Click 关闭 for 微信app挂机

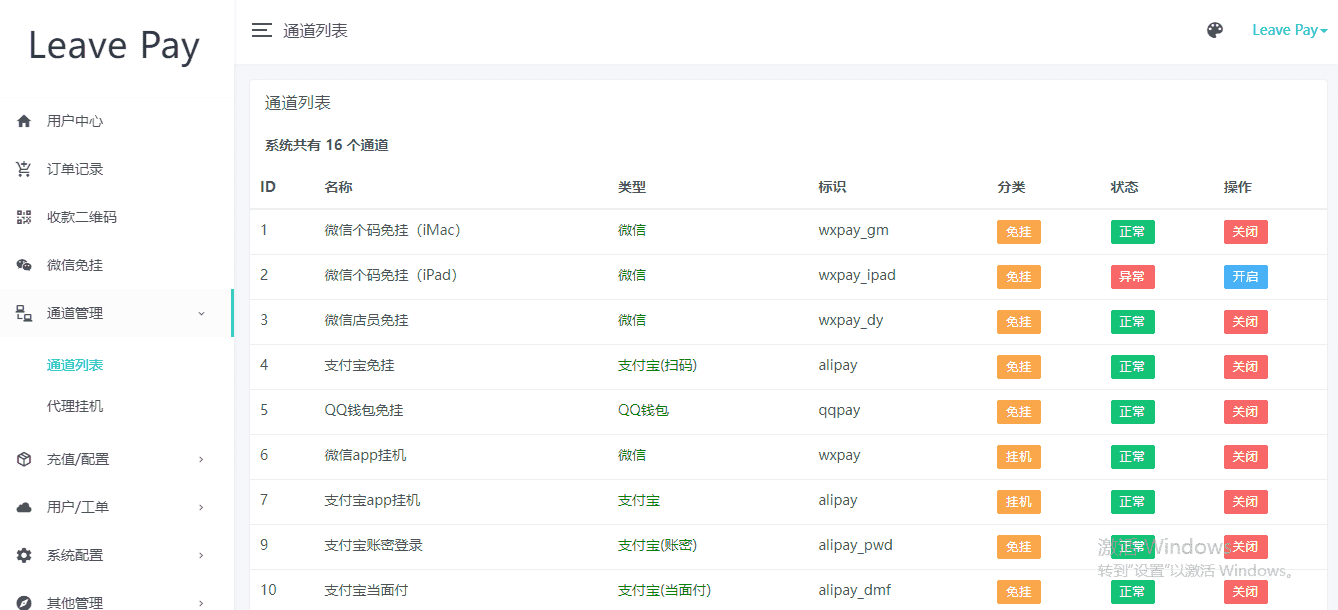click(x=1245, y=457)
